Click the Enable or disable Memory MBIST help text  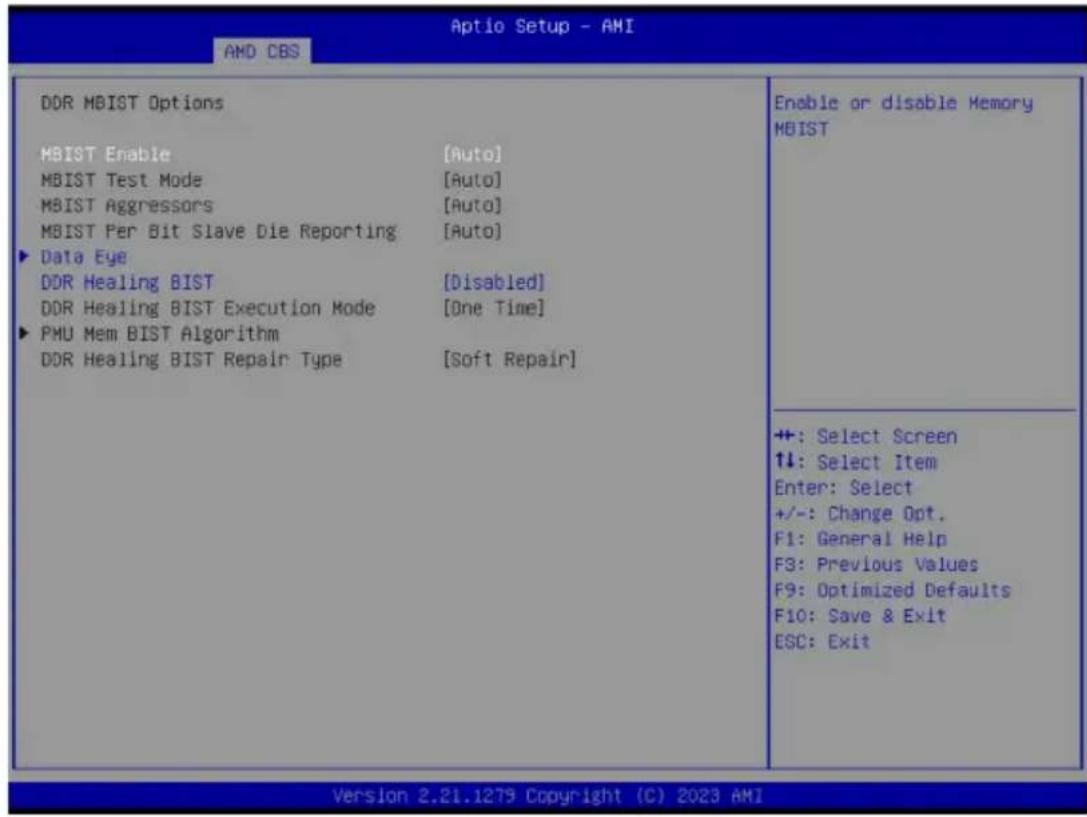tap(903, 116)
